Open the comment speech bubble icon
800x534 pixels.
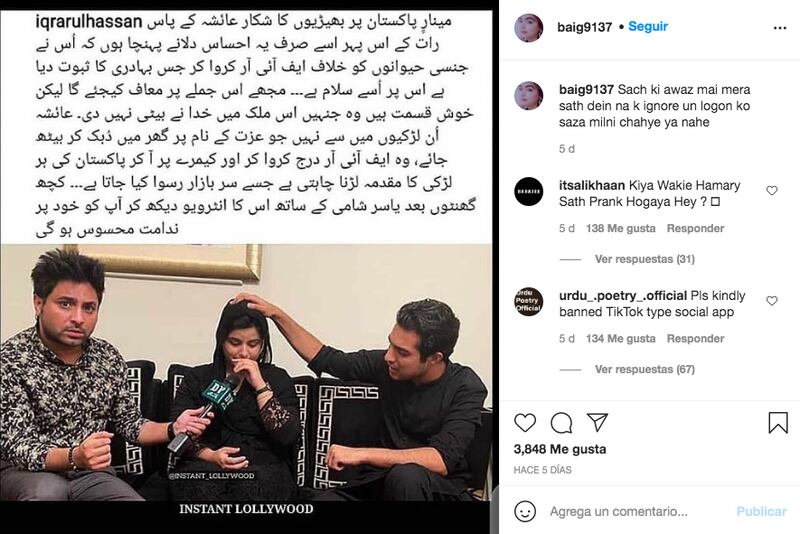(561, 423)
